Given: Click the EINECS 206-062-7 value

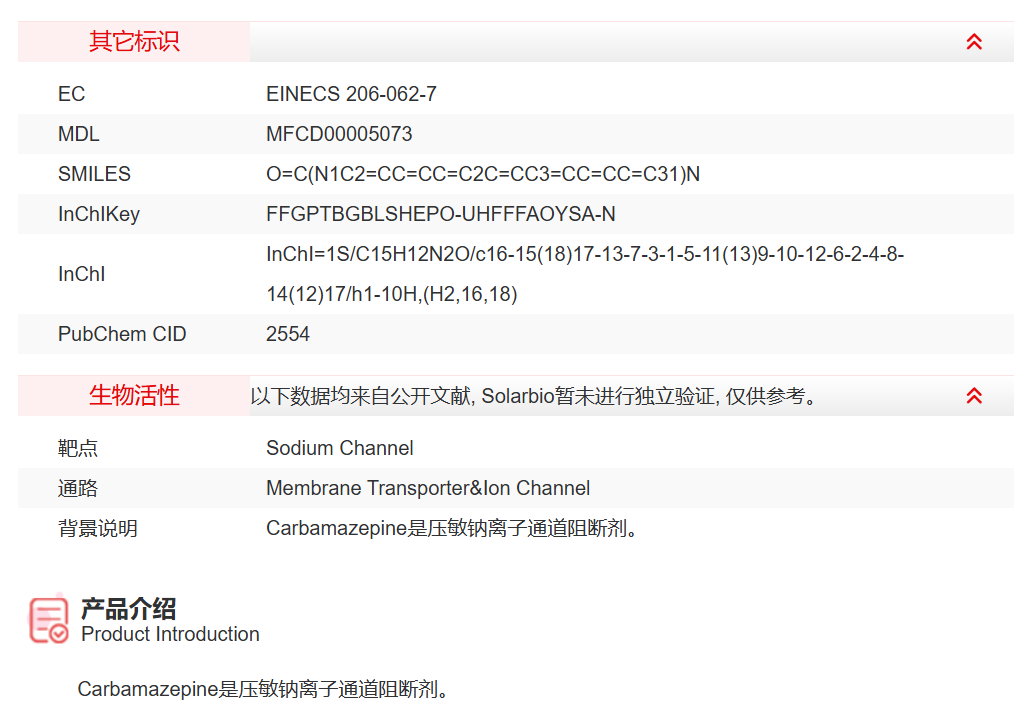Looking at the screenshot, I should 351,94.
